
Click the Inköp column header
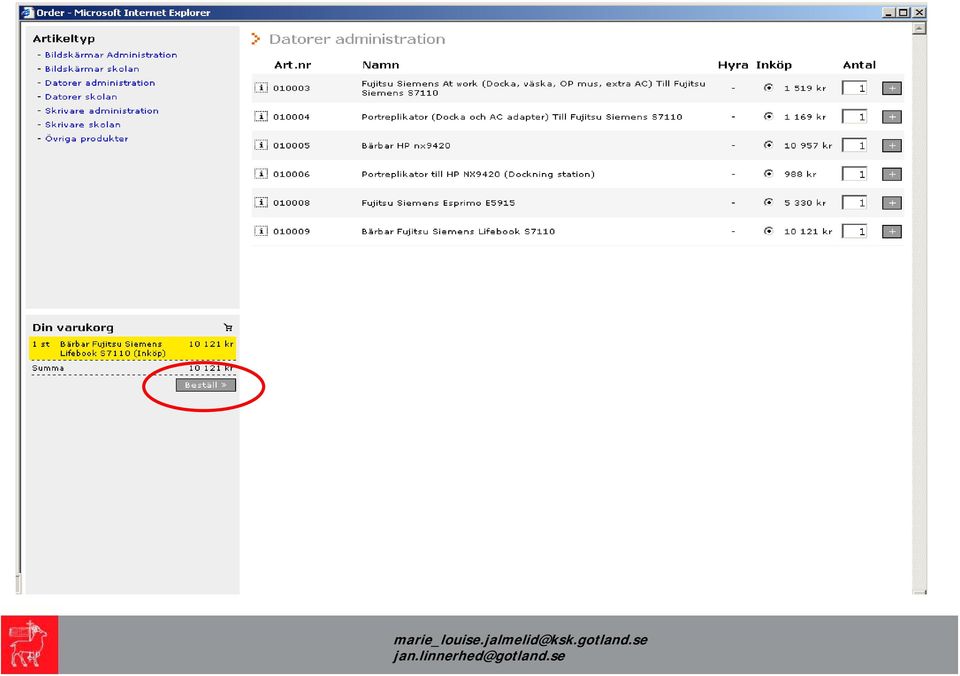click(774, 65)
